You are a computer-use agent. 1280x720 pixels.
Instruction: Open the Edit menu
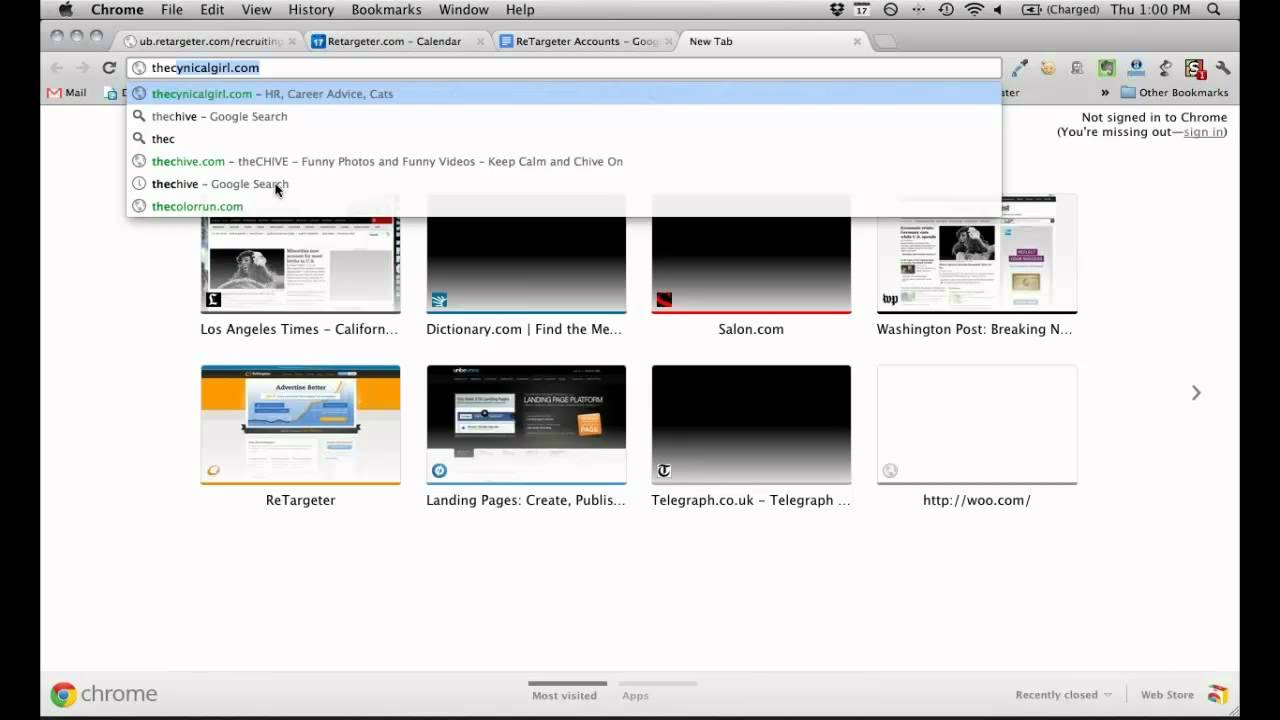212,10
